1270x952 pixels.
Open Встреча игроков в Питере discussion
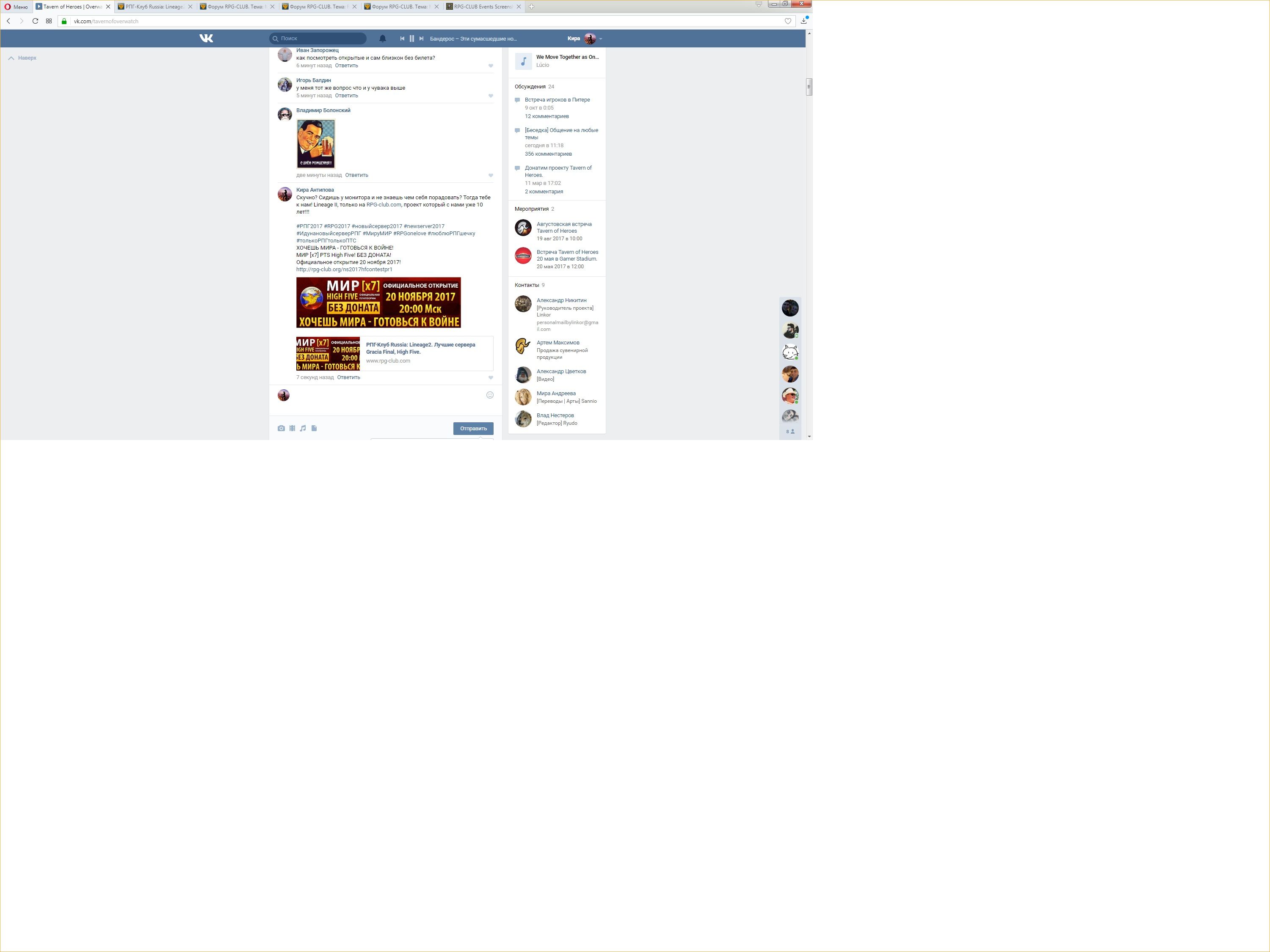pos(557,100)
